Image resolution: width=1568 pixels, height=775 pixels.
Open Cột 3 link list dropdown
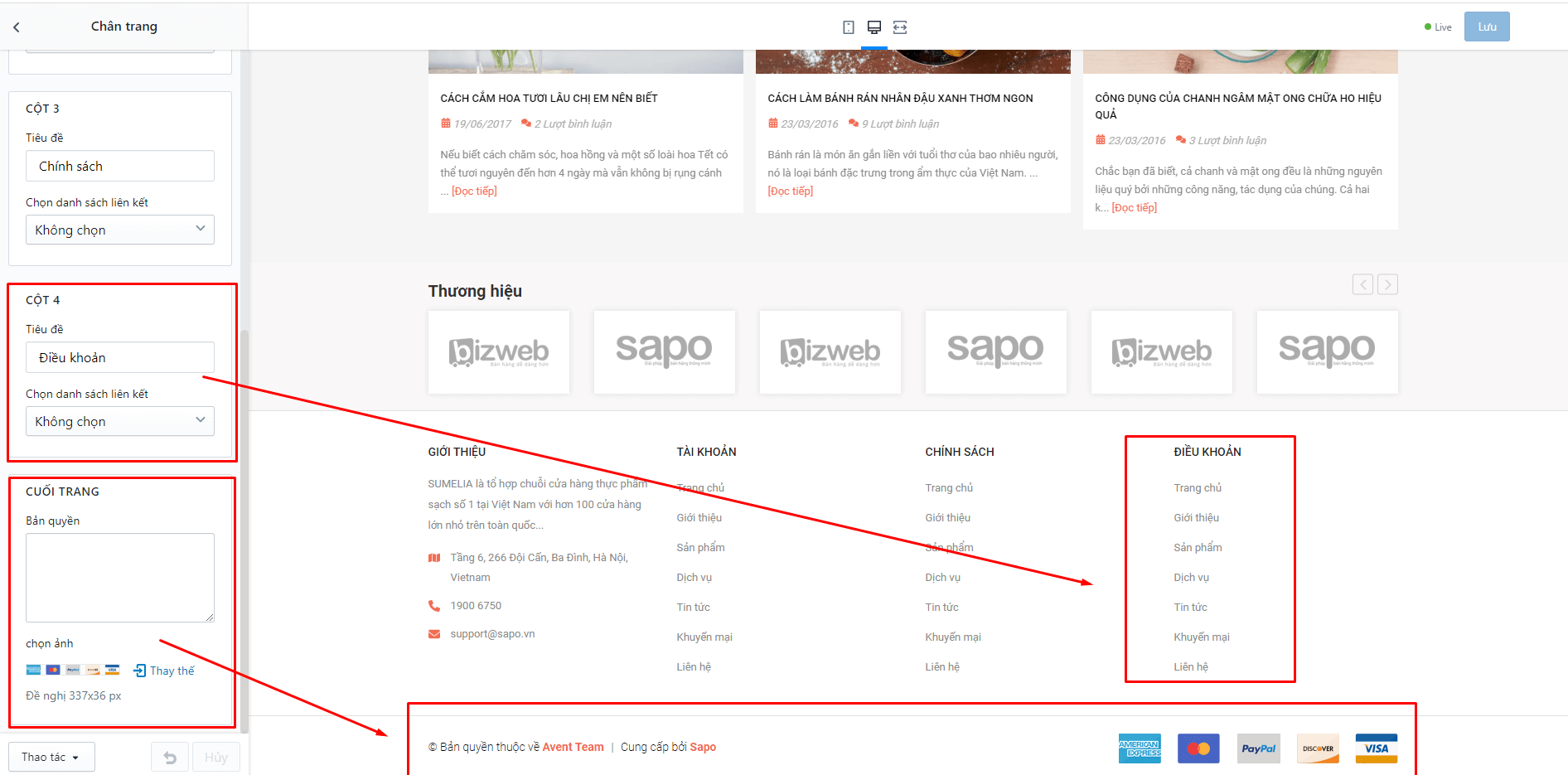120,230
